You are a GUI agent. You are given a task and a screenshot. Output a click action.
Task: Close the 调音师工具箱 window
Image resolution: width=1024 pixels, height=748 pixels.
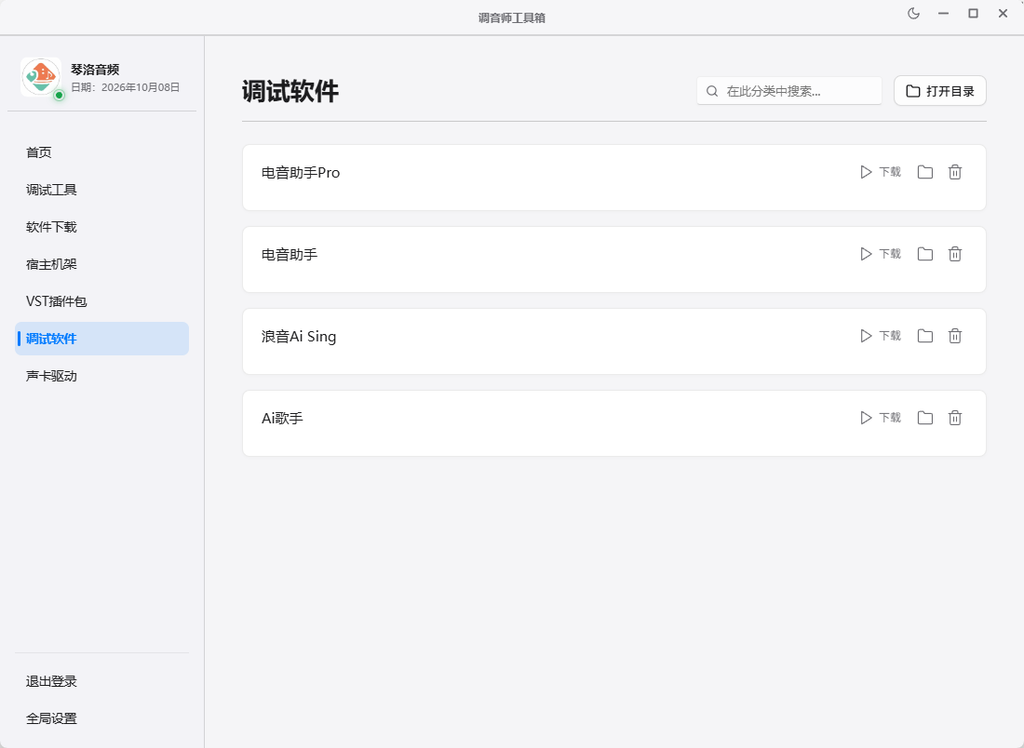point(1003,14)
